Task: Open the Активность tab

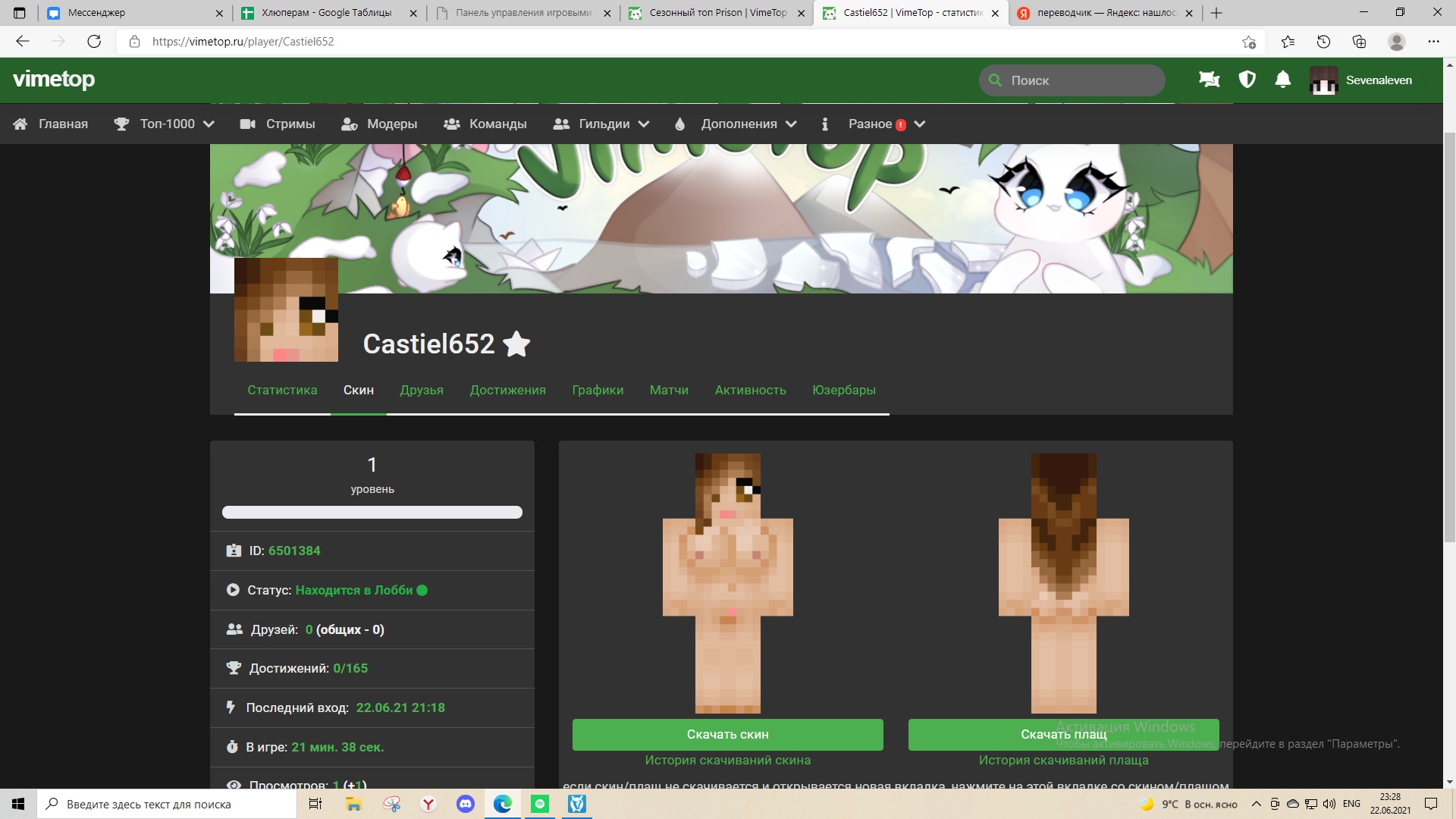Action: (x=750, y=390)
